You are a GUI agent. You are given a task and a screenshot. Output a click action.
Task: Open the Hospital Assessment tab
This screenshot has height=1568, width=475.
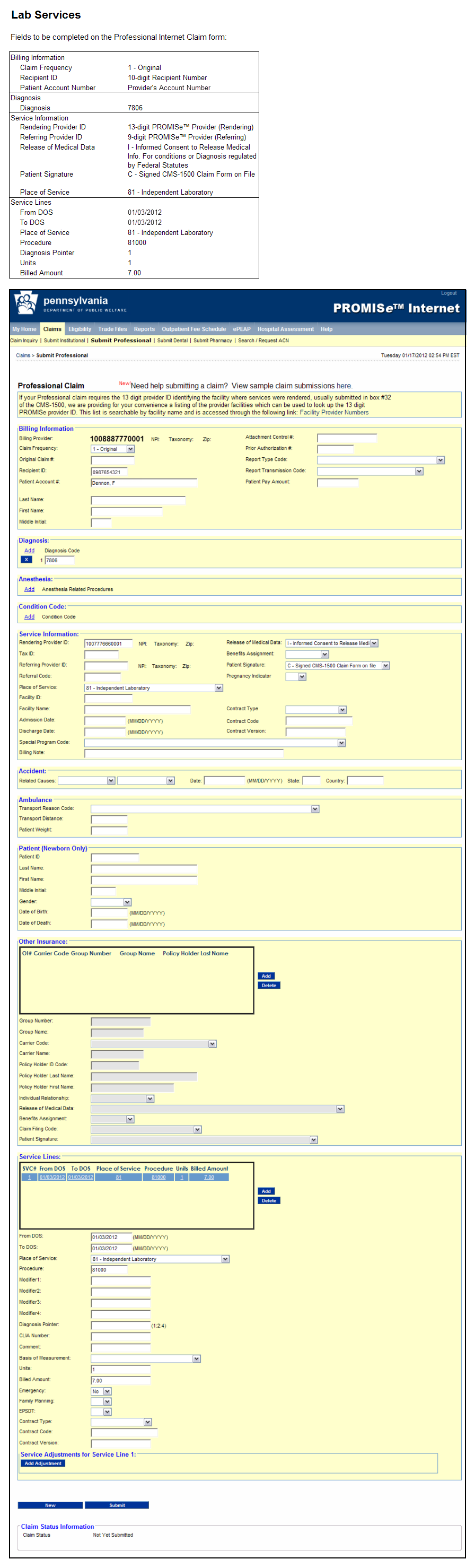[285, 329]
